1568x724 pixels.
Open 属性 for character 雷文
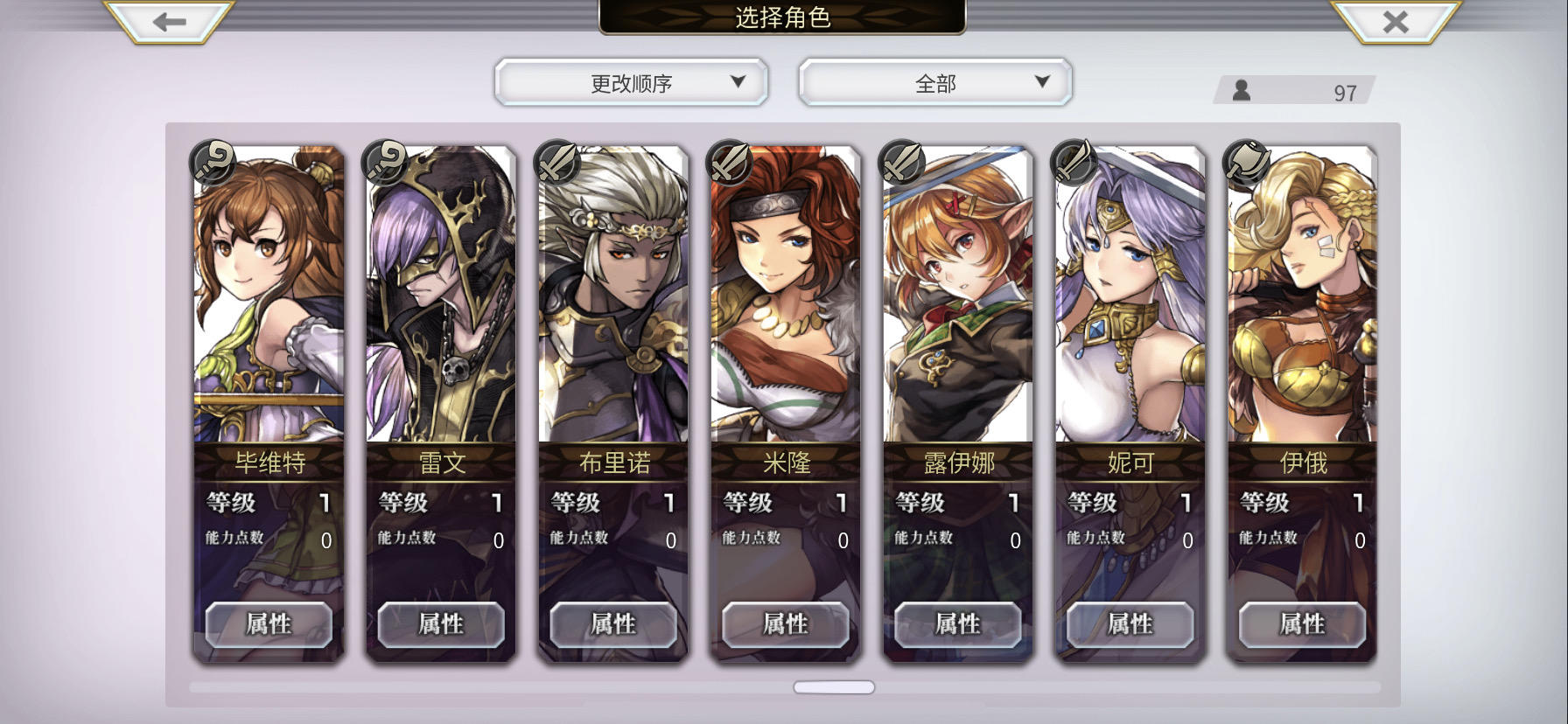click(441, 624)
